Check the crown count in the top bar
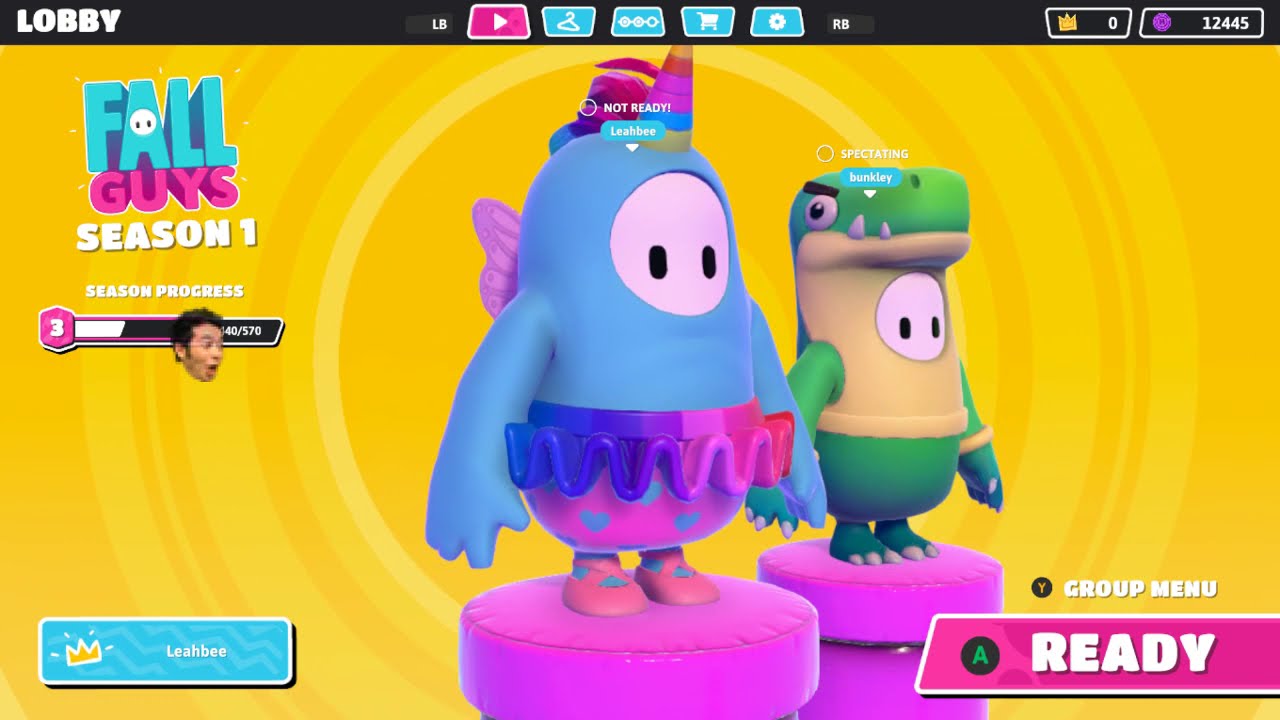 point(1089,23)
